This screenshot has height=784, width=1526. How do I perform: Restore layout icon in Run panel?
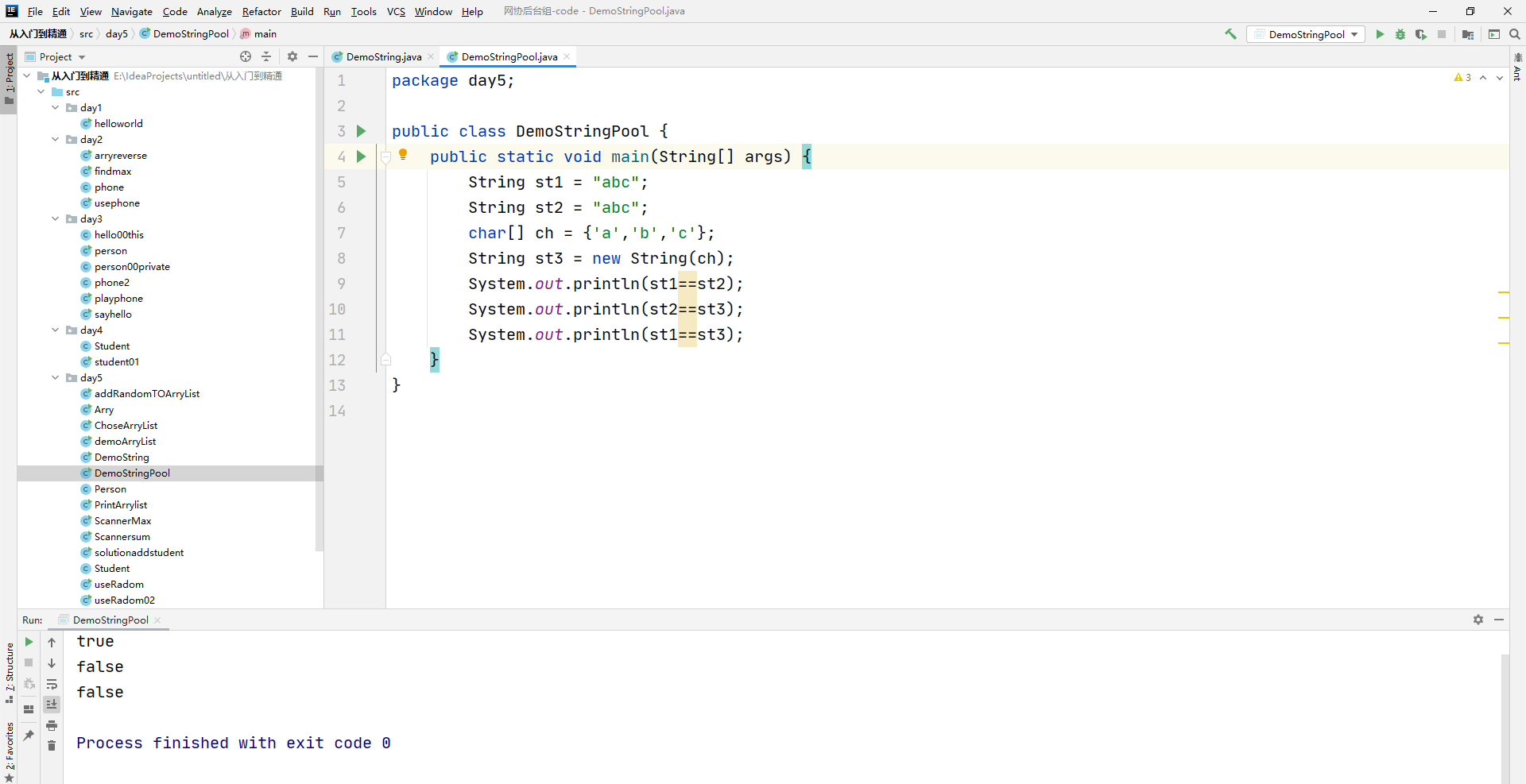29,709
